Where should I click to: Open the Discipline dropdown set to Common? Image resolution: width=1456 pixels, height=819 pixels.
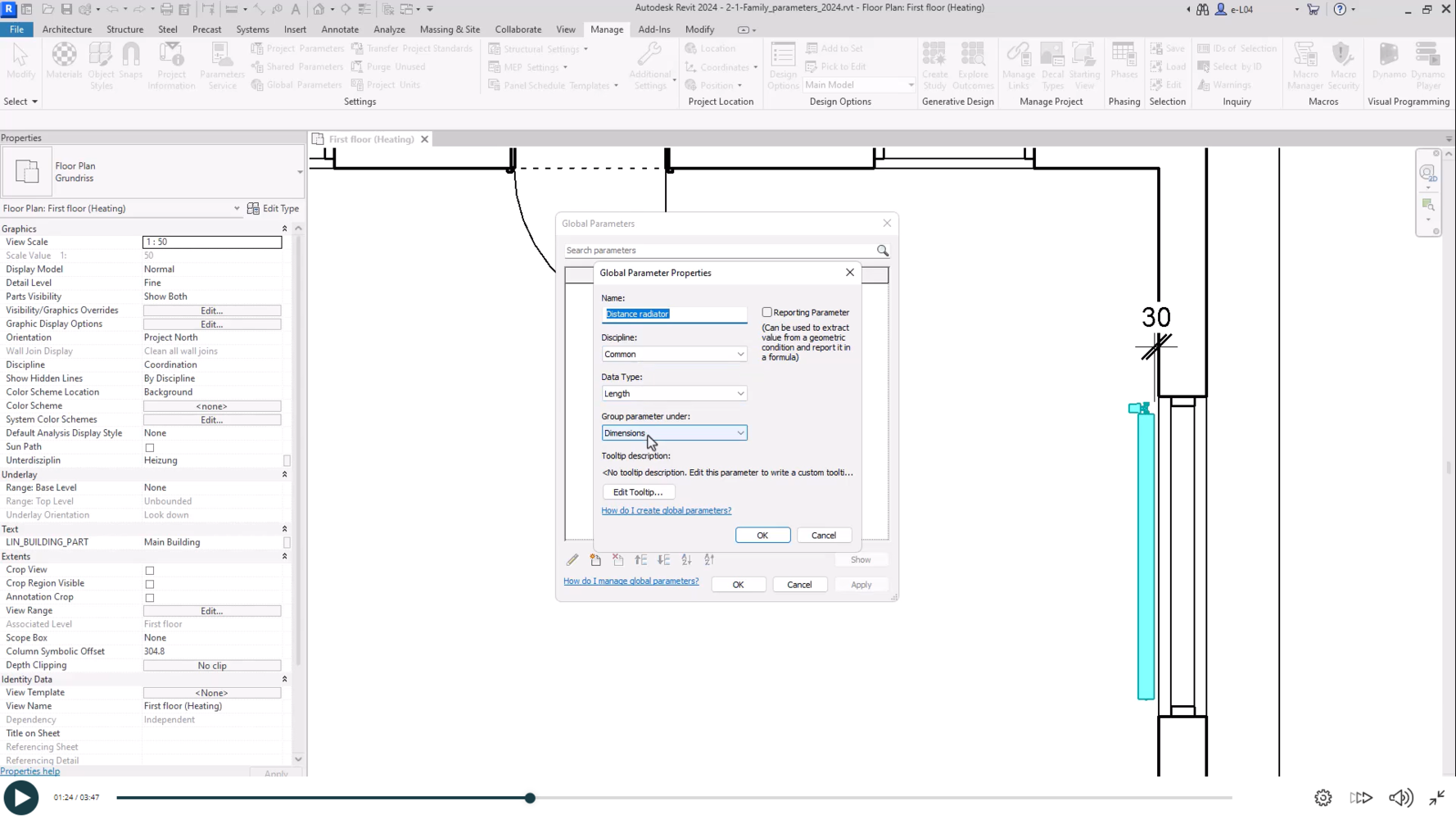click(x=674, y=354)
